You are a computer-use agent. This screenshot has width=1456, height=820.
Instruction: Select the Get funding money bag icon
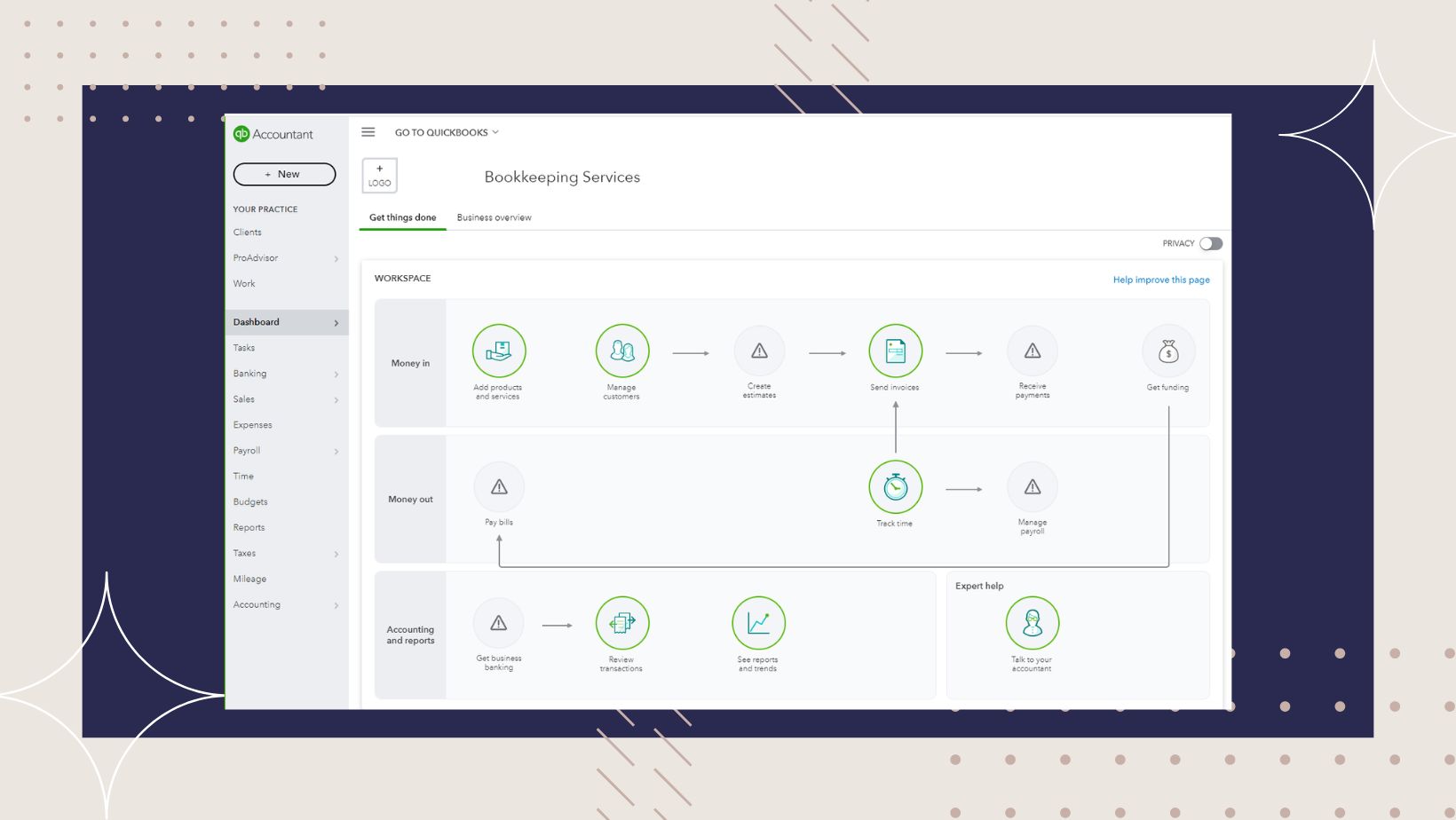(x=1168, y=351)
